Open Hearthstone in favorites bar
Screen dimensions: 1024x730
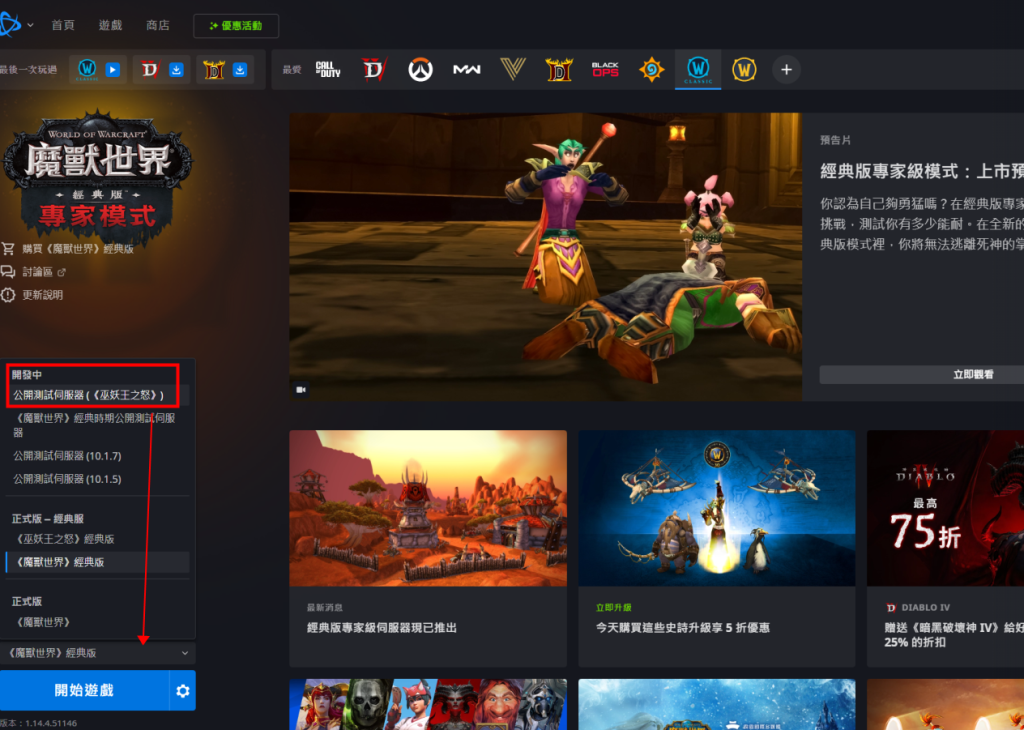point(651,69)
